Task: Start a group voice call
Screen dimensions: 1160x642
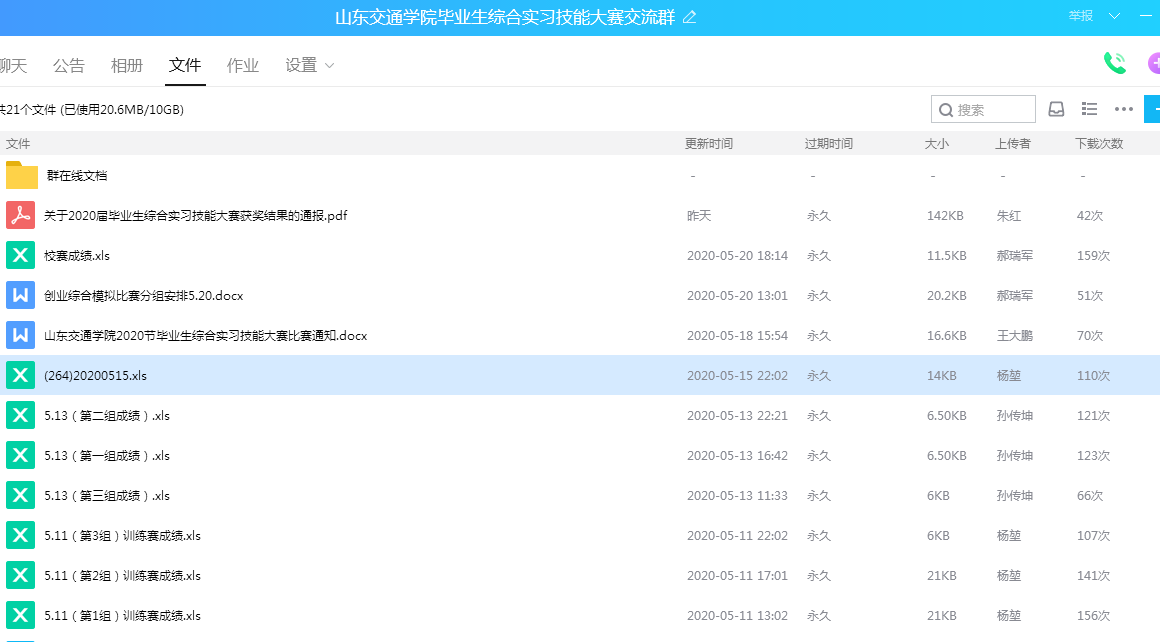Action: tap(1114, 63)
